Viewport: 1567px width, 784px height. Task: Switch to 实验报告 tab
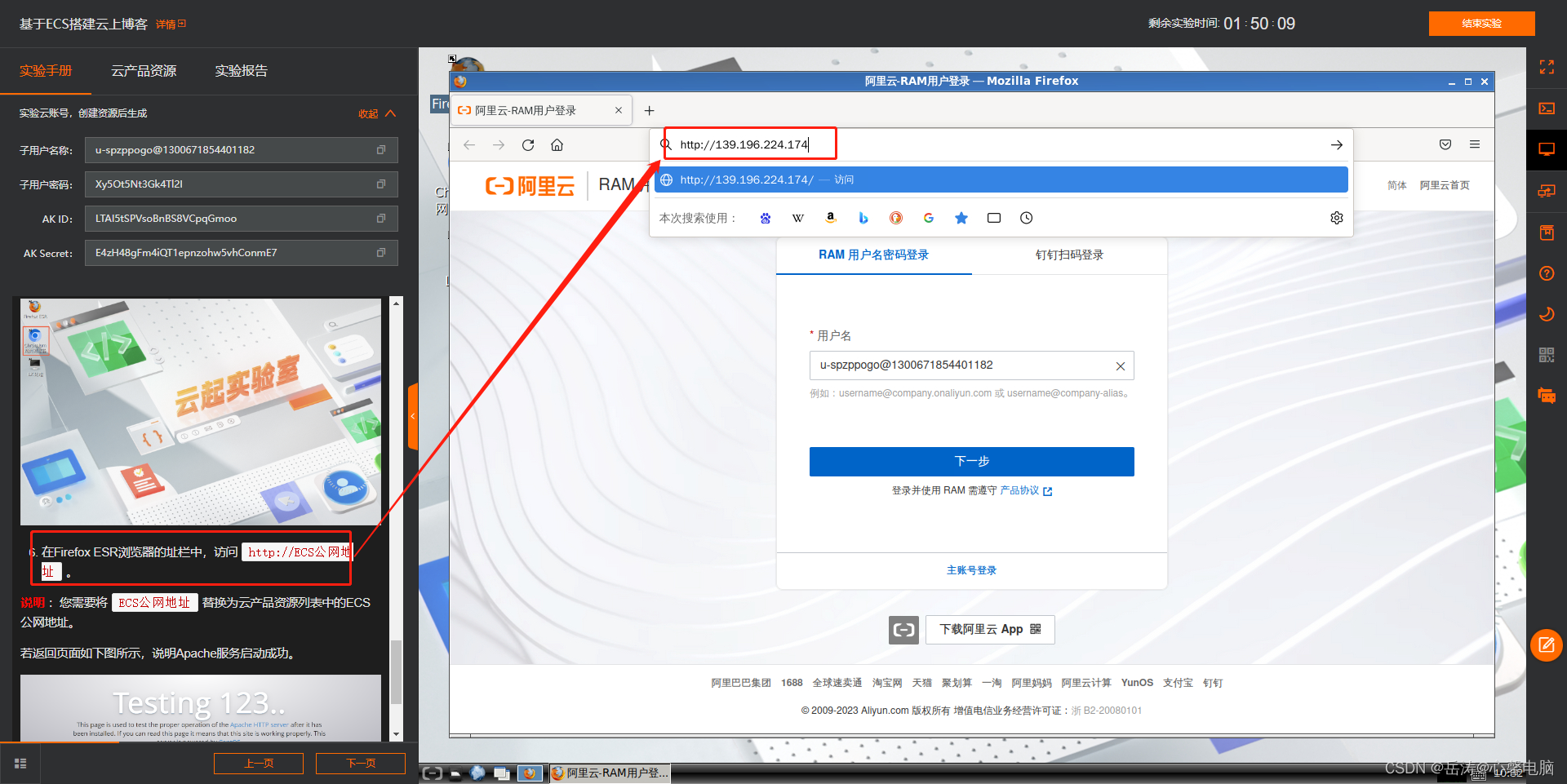pyautogui.click(x=241, y=71)
